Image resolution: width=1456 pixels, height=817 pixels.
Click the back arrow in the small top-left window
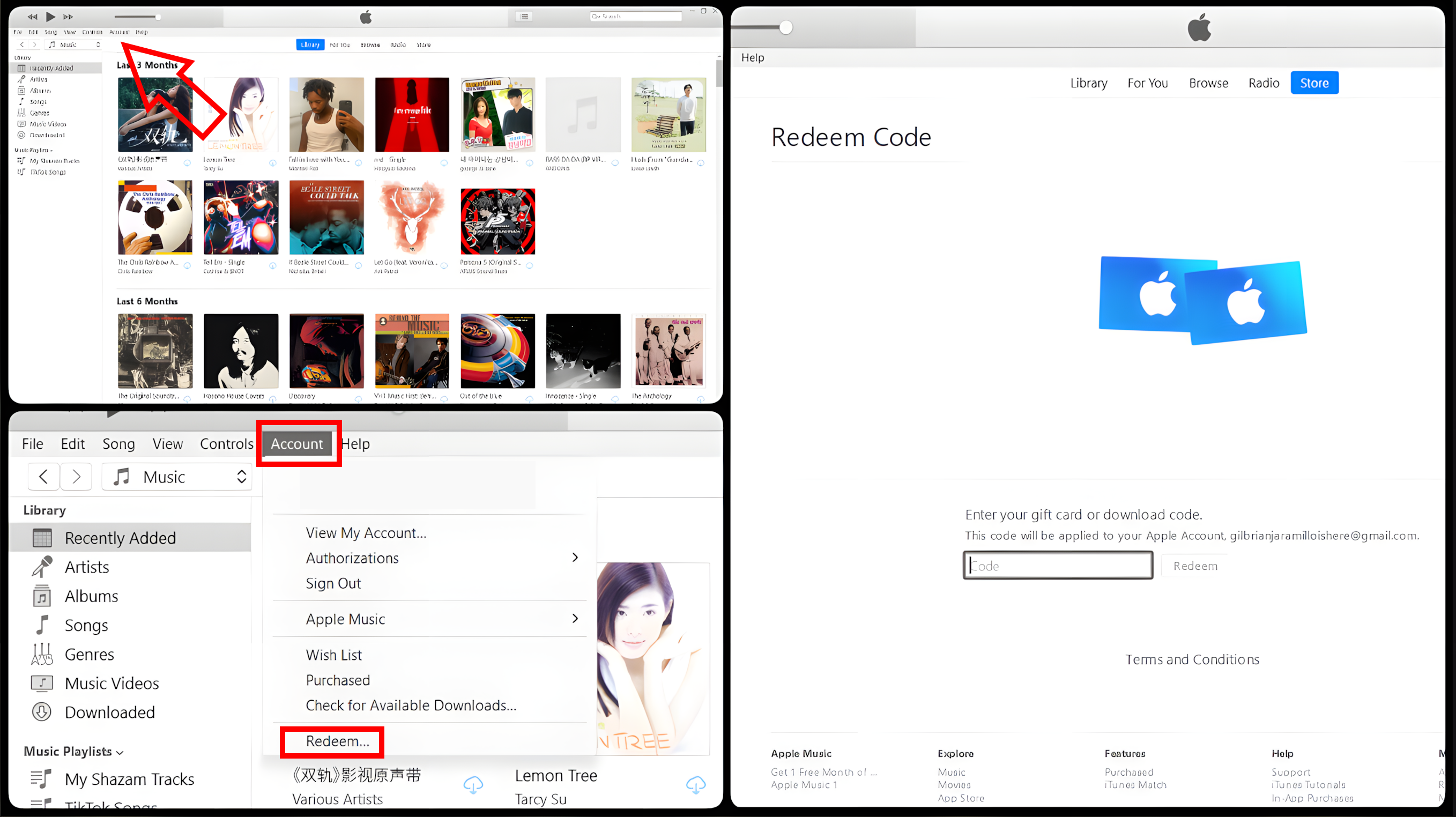[x=22, y=44]
